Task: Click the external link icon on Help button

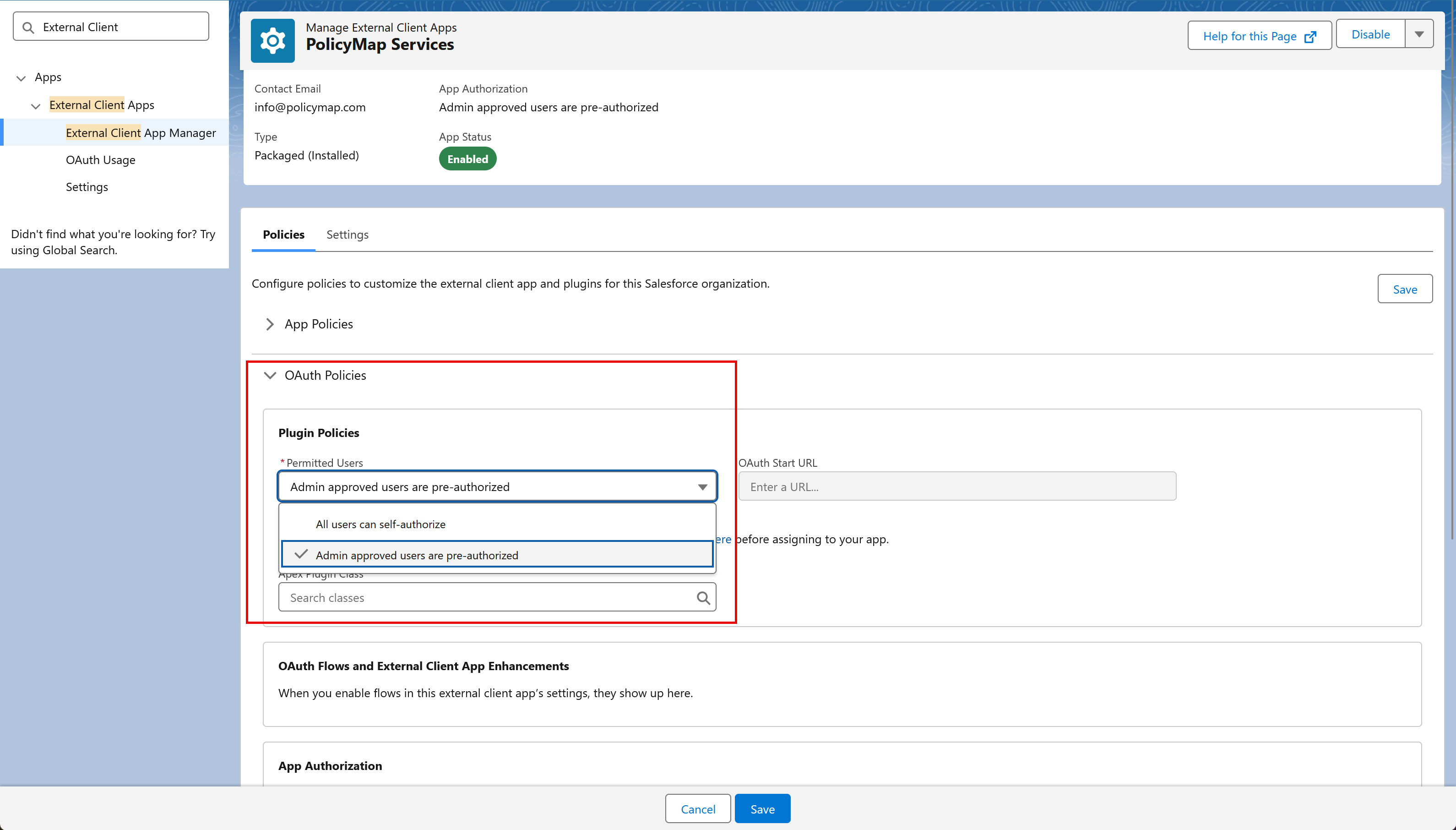Action: [1310, 37]
